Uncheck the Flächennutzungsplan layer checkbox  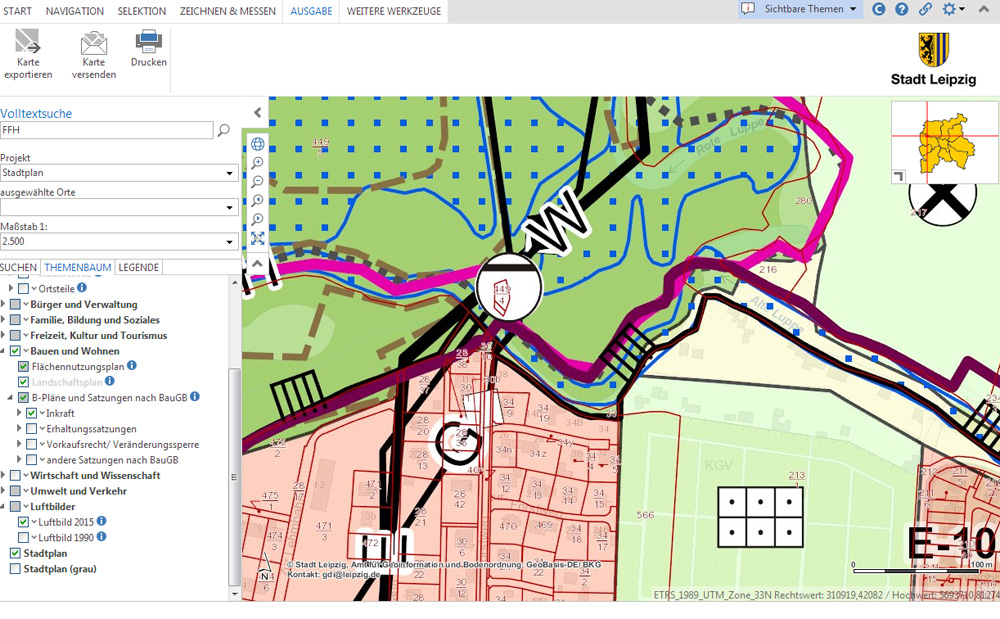click(24, 367)
